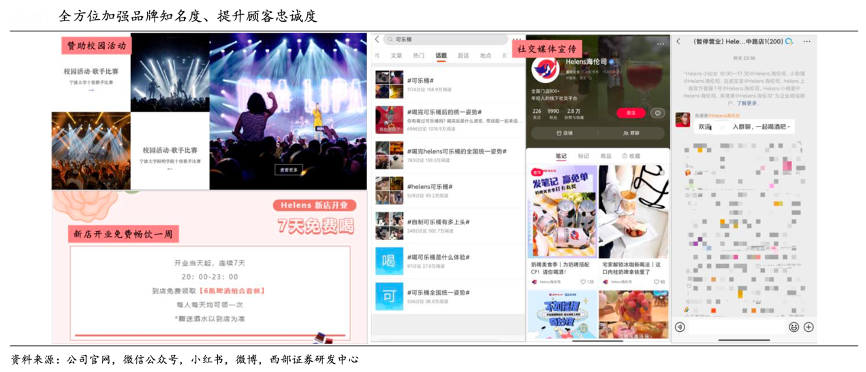Open the 收藏 tab on the Helens profile

[631, 156]
